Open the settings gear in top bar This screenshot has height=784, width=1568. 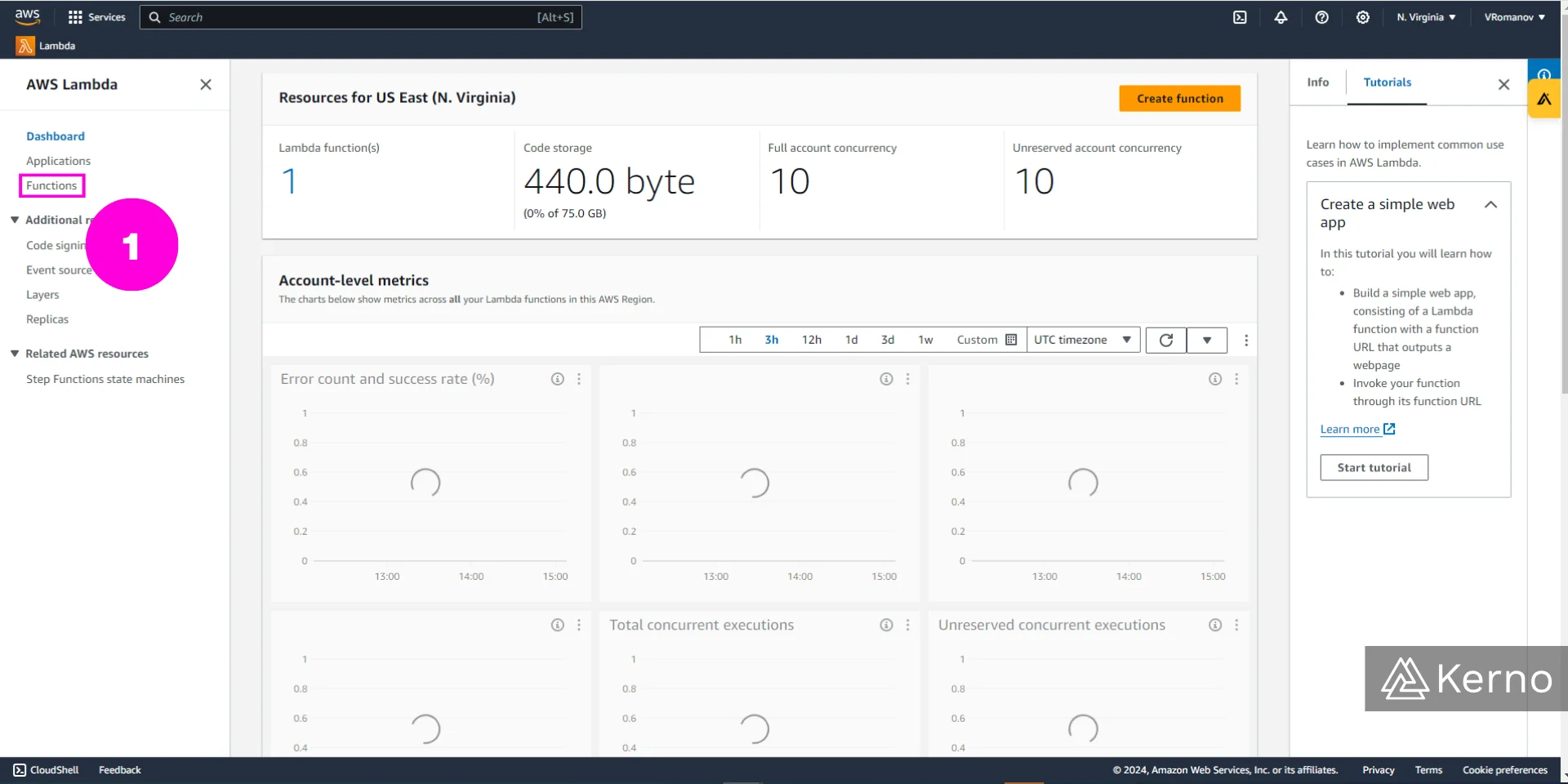tap(1362, 17)
